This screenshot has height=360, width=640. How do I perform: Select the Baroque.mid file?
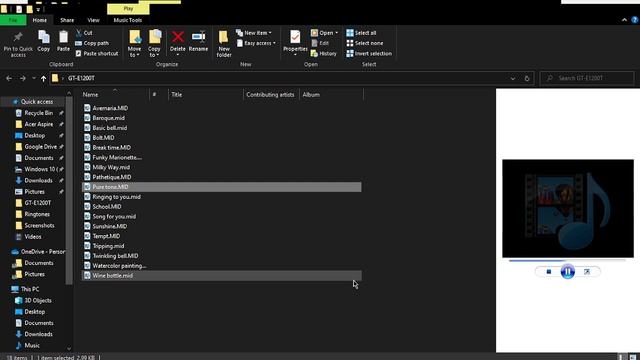click(109, 118)
